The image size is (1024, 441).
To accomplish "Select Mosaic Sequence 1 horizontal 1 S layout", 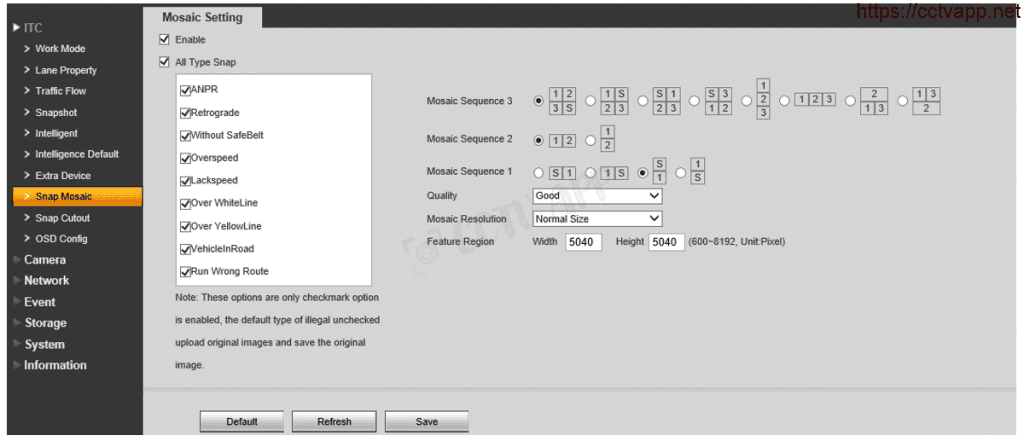I will [x=590, y=172].
